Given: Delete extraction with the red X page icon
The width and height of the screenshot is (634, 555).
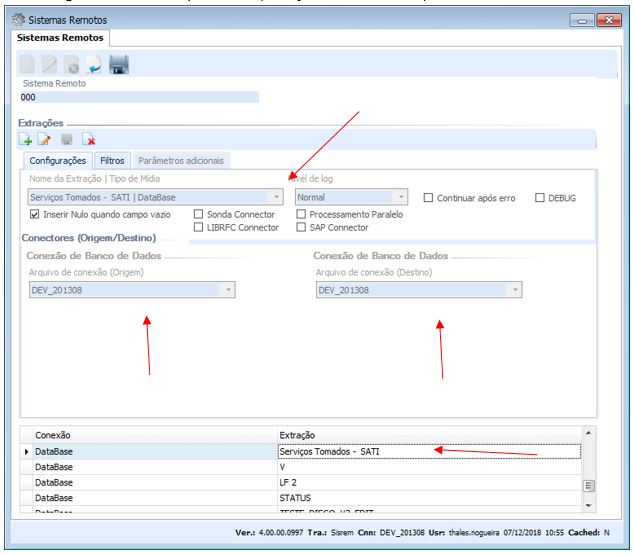Looking at the screenshot, I should click(89, 139).
